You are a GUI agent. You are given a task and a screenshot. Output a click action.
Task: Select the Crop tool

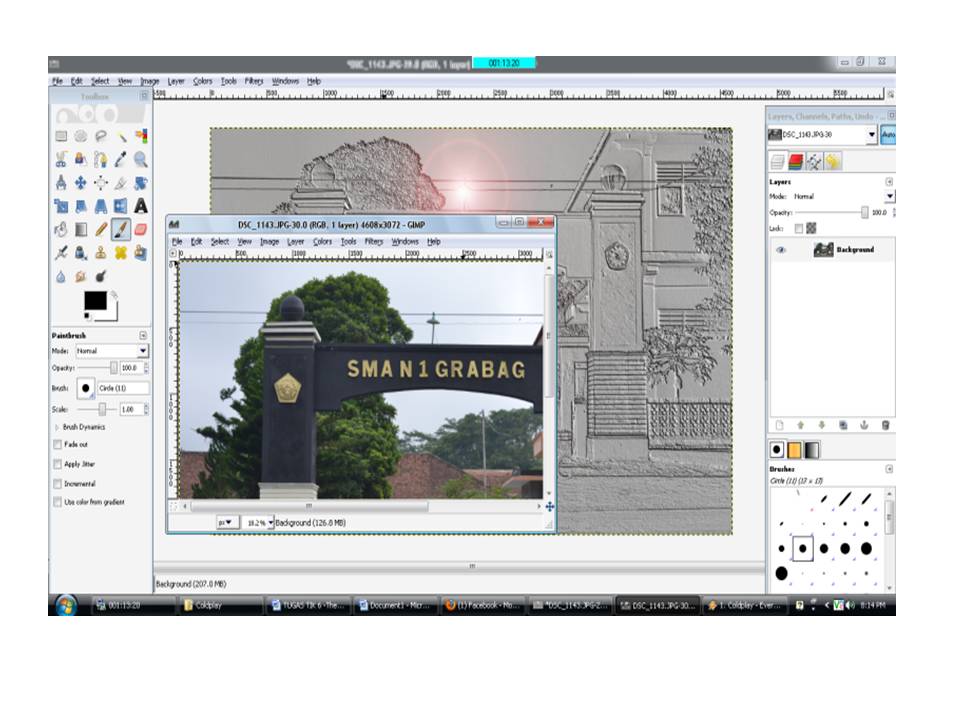(121, 182)
